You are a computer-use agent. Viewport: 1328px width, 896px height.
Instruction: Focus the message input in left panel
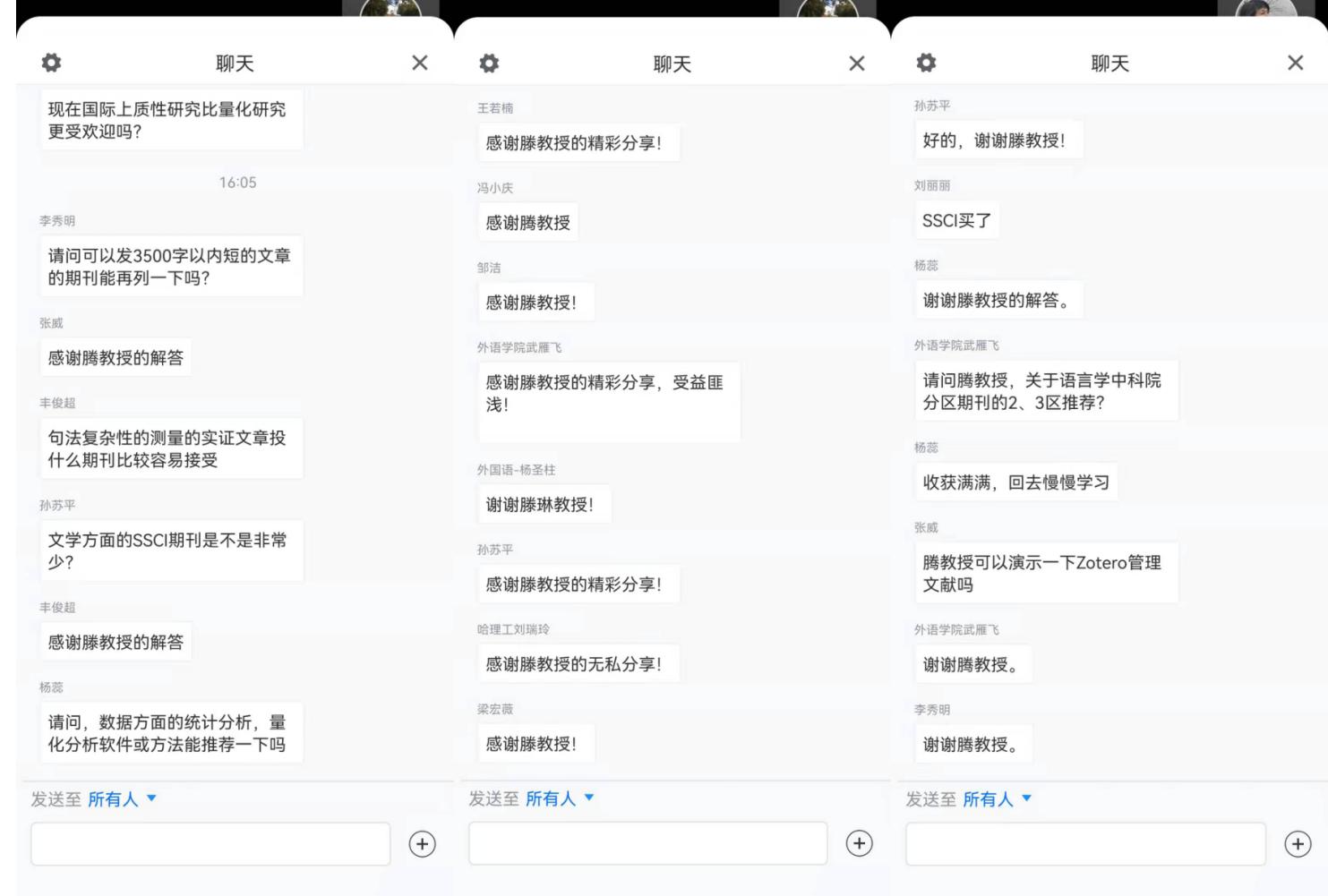210,844
